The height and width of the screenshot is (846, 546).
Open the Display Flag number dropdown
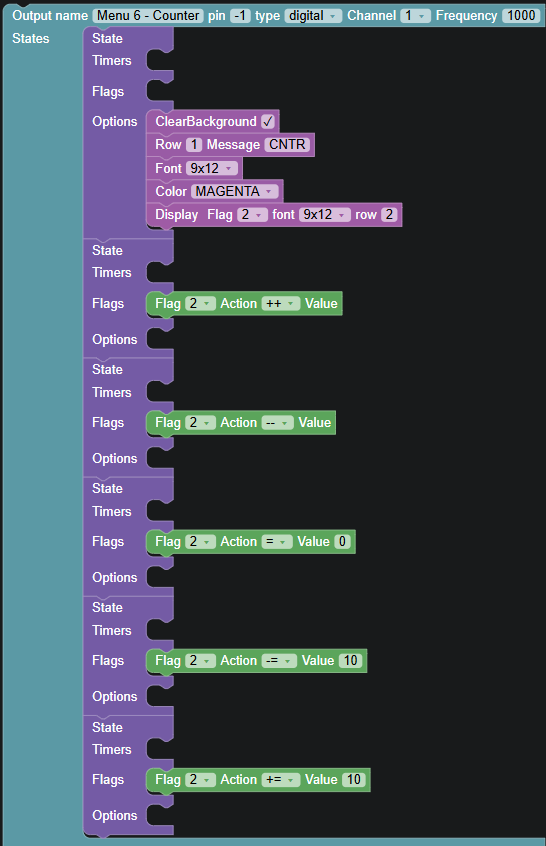click(x=252, y=215)
